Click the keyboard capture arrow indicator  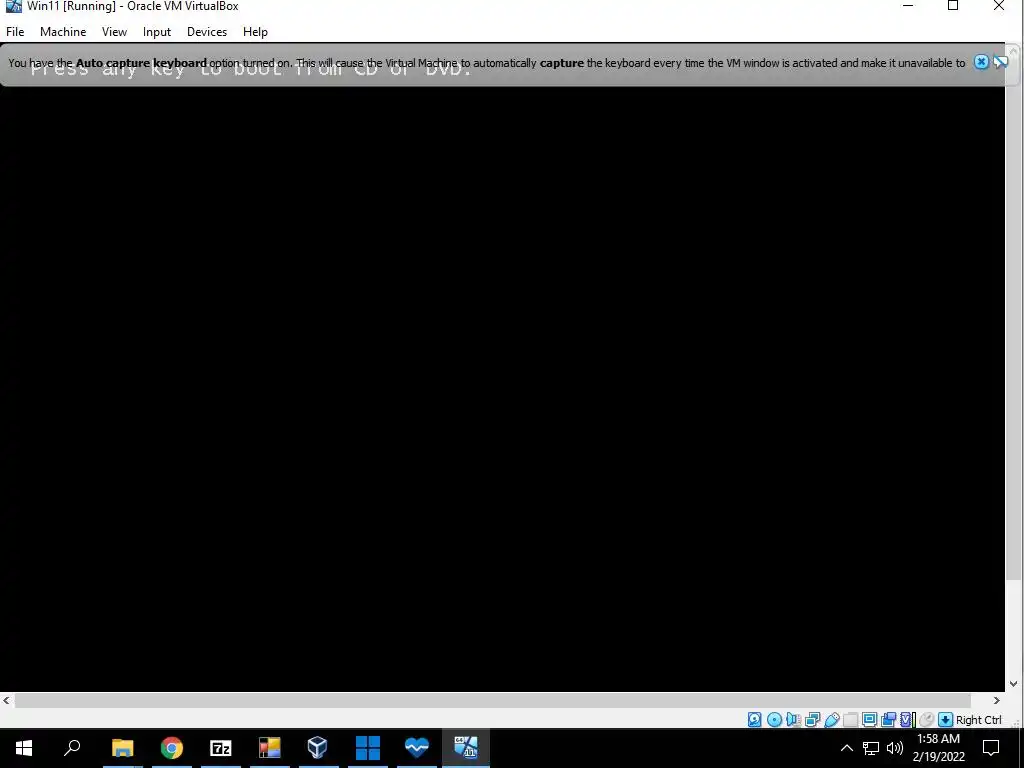945,720
